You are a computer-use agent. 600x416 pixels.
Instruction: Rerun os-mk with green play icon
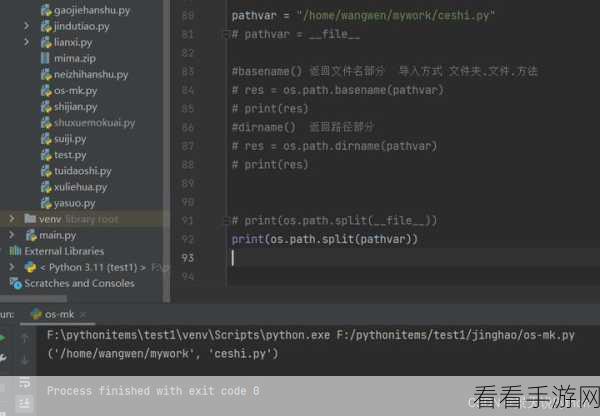pos(2,338)
